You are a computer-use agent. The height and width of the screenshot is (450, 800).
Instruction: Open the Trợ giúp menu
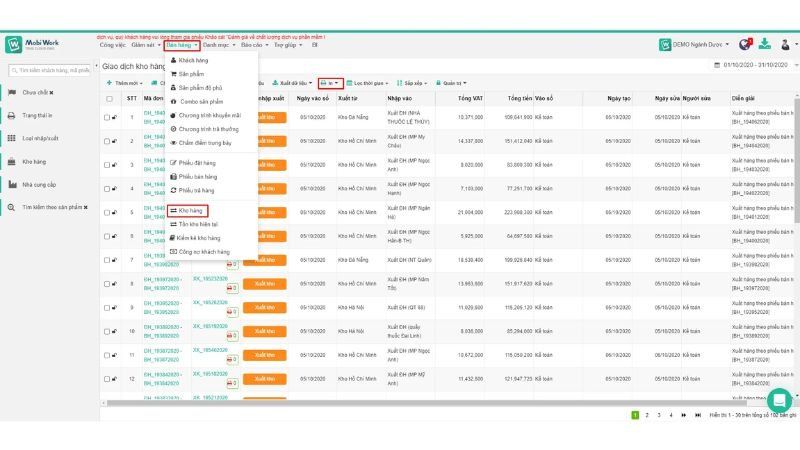pyautogui.click(x=288, y=45)
